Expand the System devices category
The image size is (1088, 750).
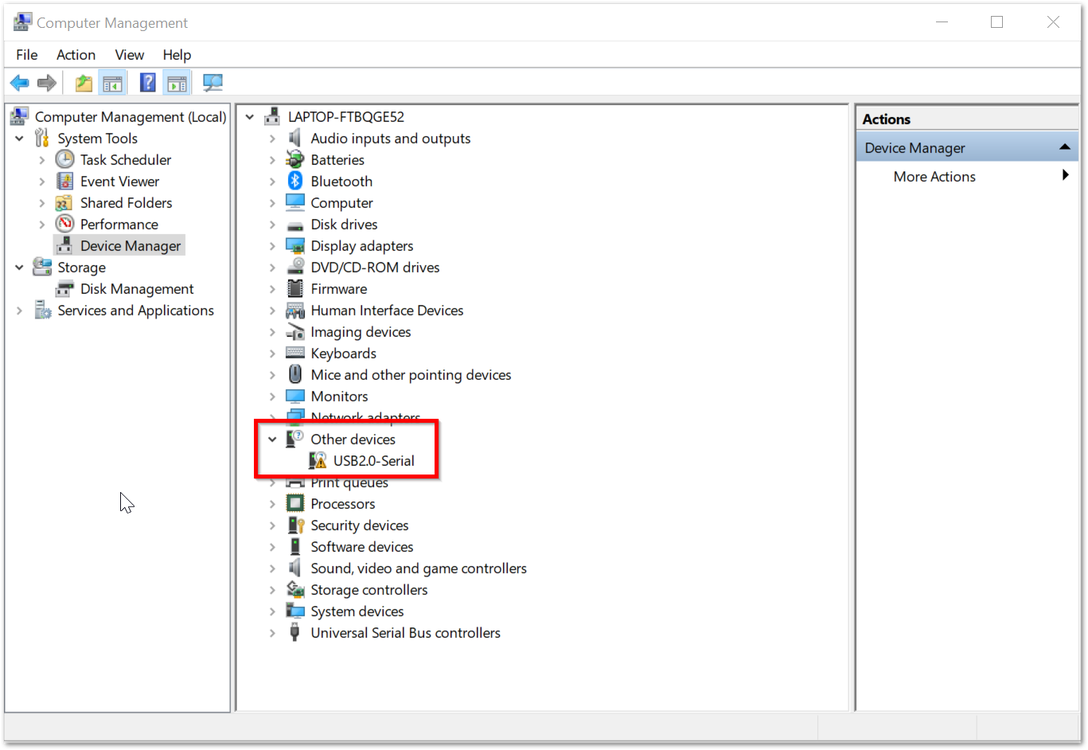point(273,611)
